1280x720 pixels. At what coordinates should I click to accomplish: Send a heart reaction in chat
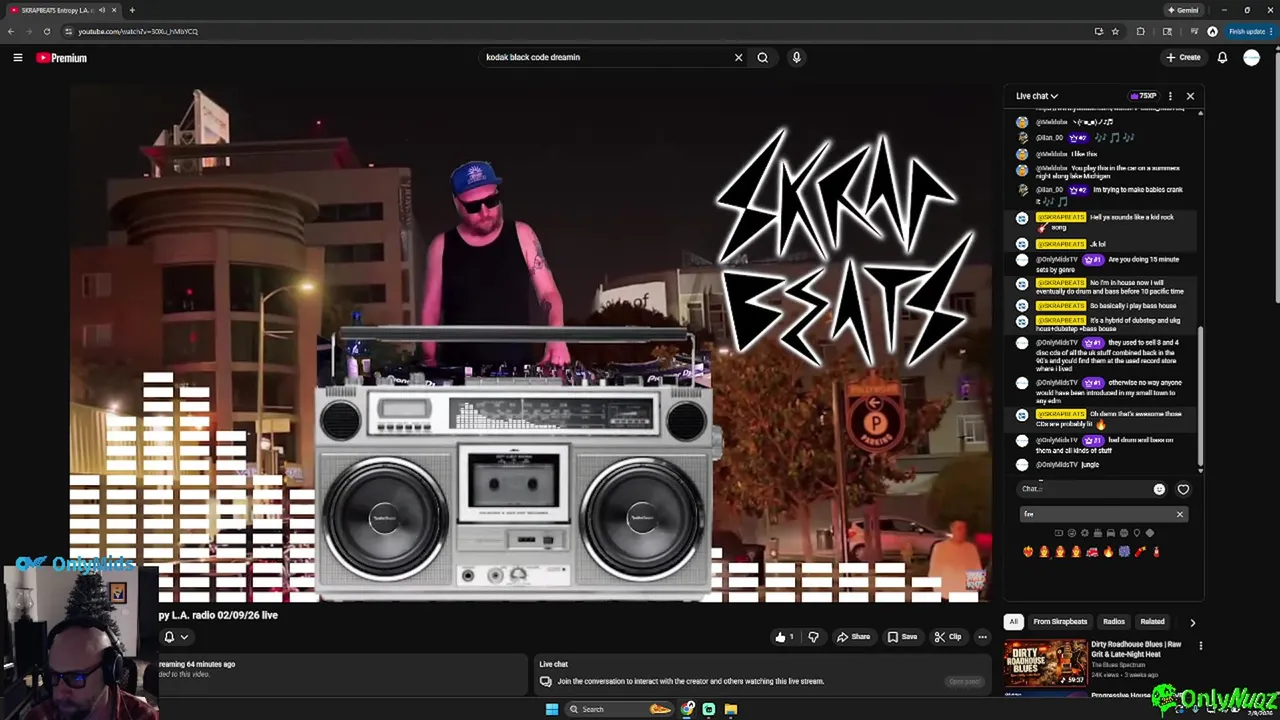[x=1183, y=489]
